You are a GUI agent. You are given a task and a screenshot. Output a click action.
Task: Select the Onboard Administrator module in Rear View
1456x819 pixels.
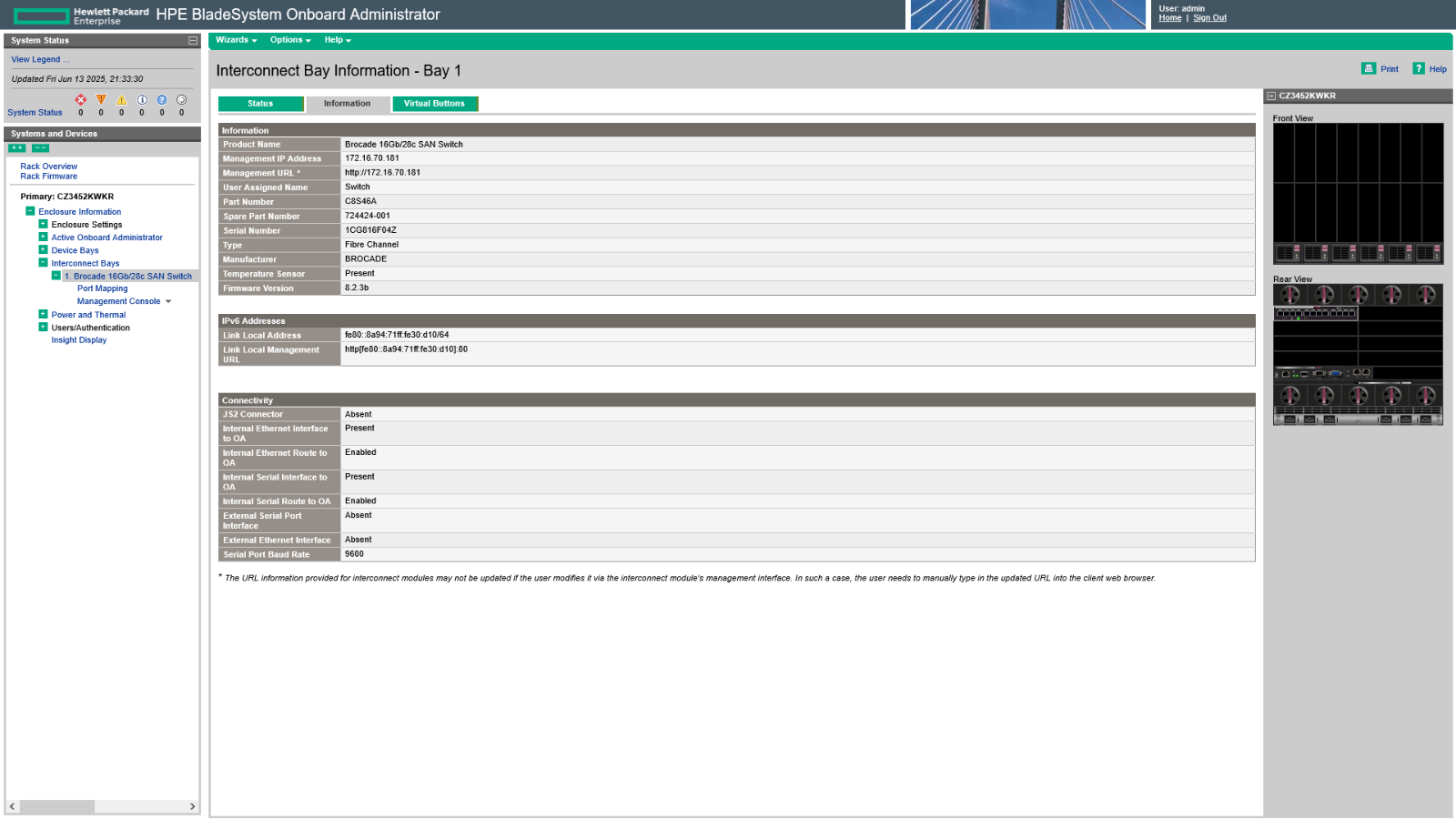tap(1322, 373)
